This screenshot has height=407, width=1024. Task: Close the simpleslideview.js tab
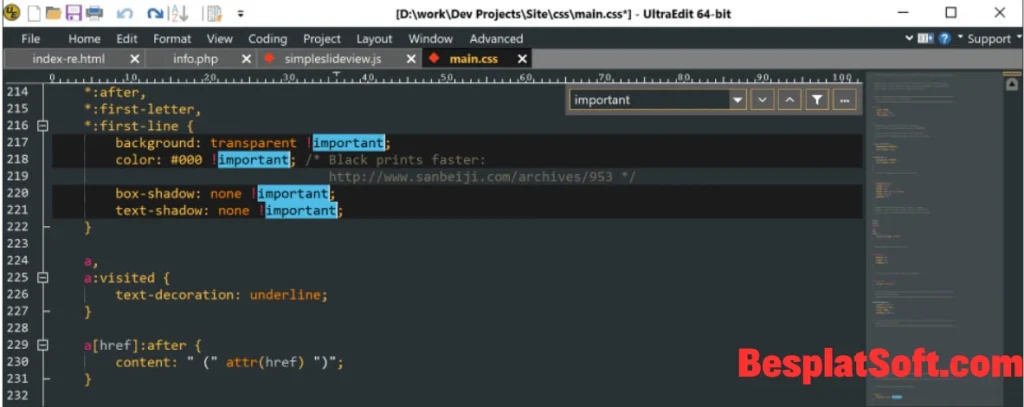point(411,59)
